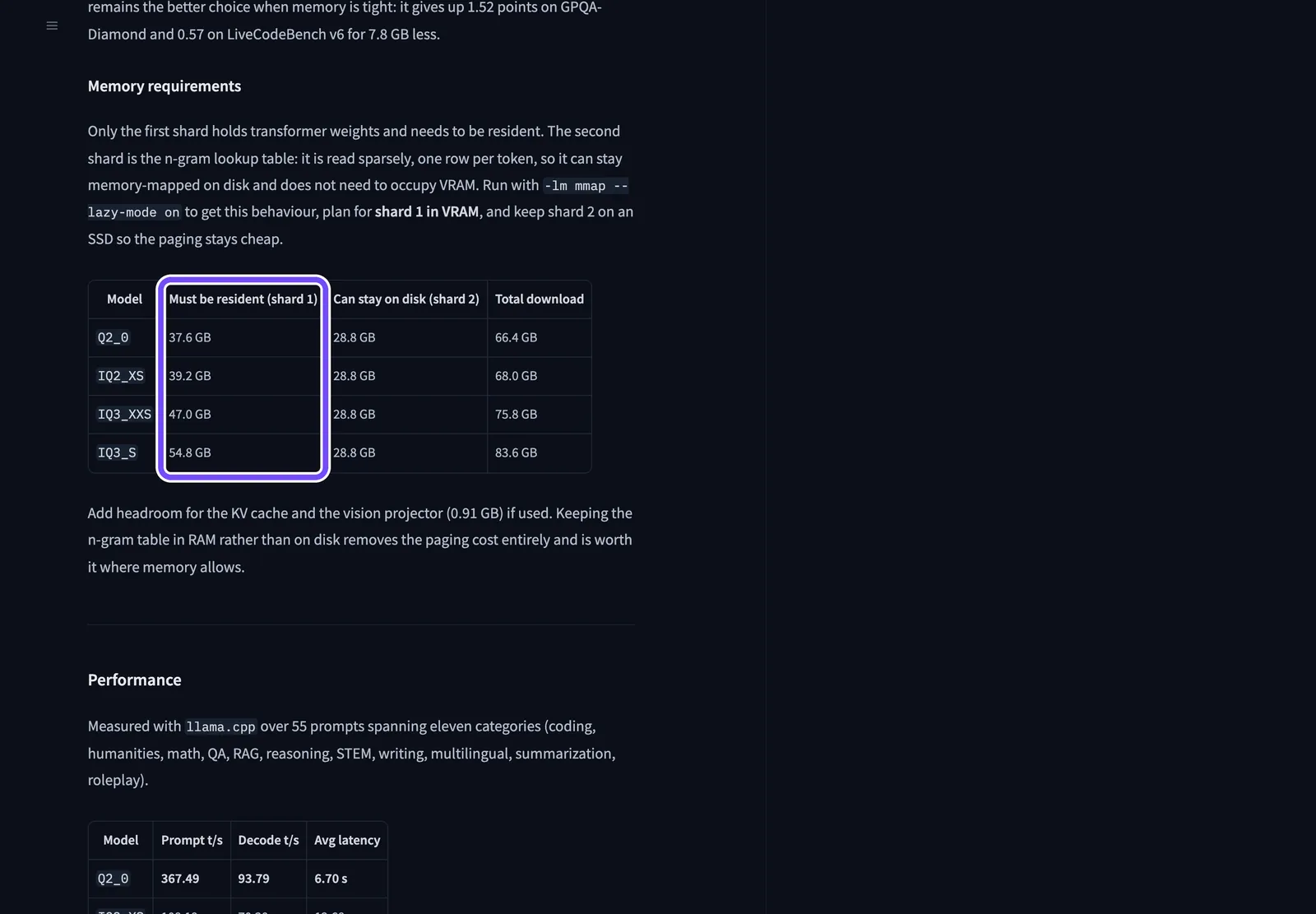Click the 'Model' header in memory table
This screenshot has width=1316, height=914.
pyautogui.click(x=124, y=299)
